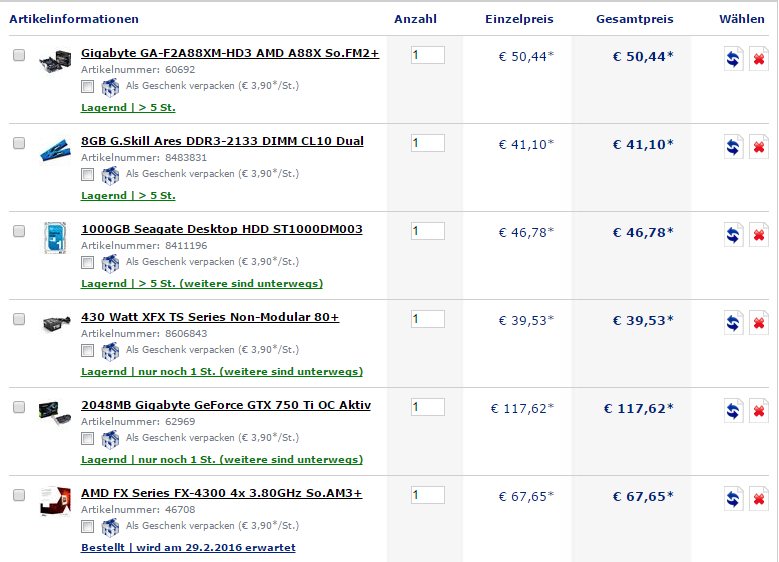Delete 1000GB Seagate HDD from cart

[759, 235]
